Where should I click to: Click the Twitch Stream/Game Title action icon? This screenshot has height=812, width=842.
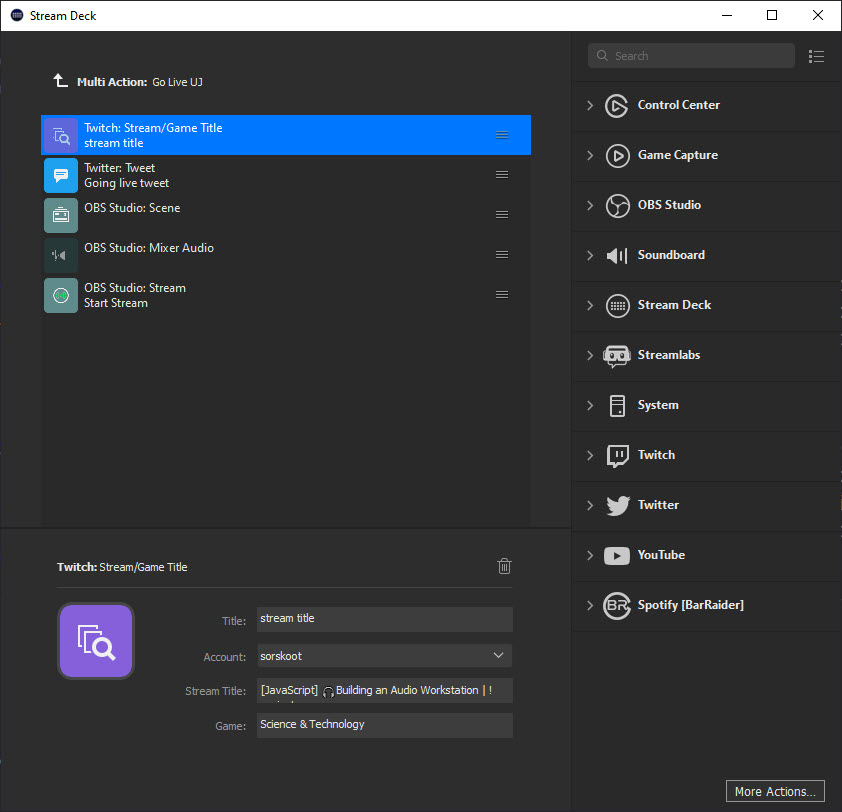tap(61, 135)
